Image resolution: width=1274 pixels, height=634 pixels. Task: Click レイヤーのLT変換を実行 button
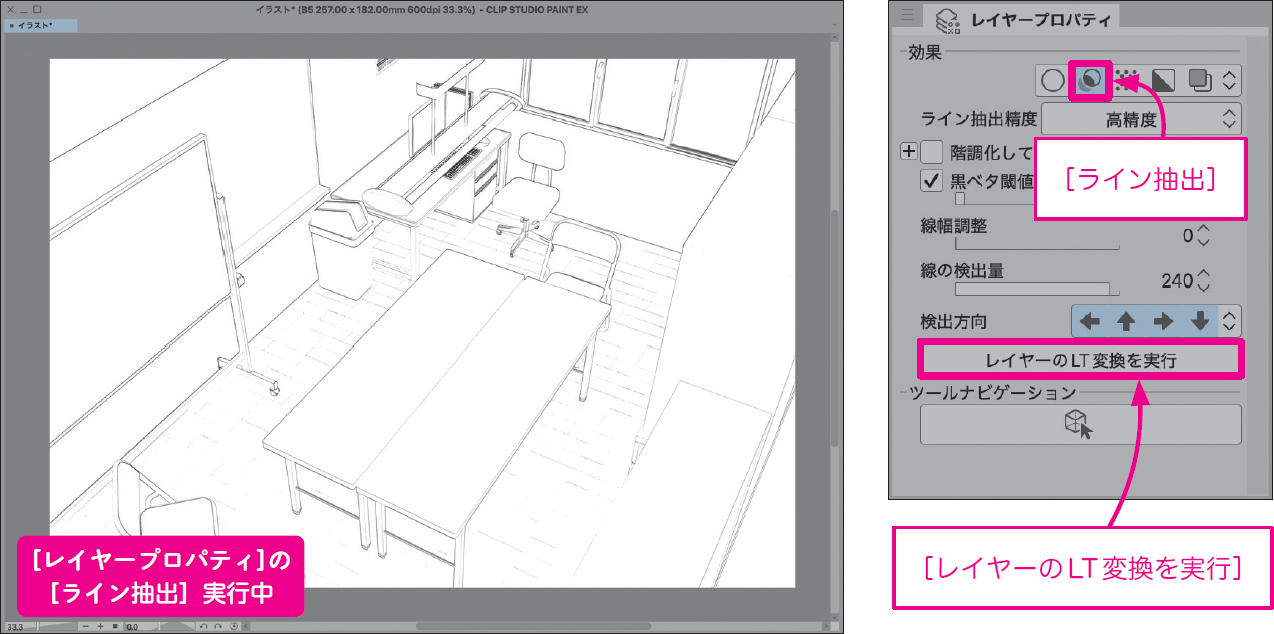tap(1080, 360)
